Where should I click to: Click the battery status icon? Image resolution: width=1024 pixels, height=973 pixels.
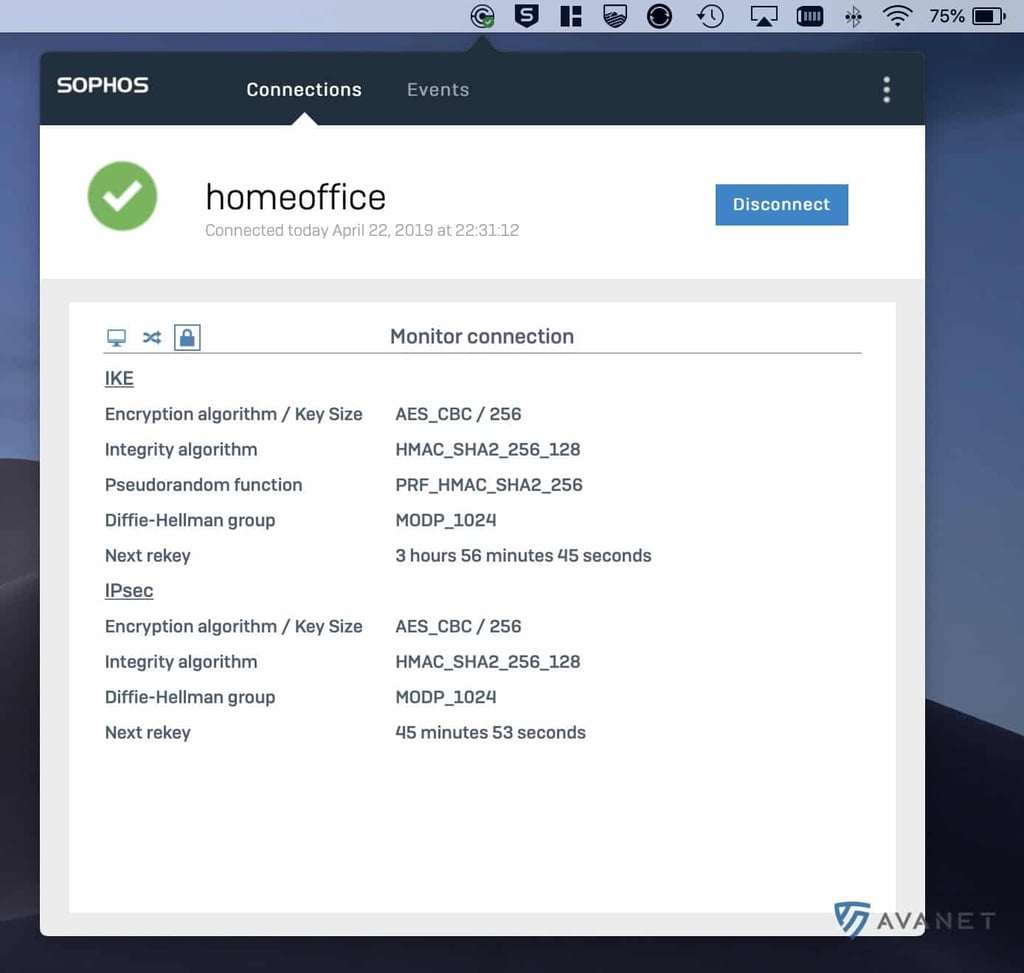[989, 16]
